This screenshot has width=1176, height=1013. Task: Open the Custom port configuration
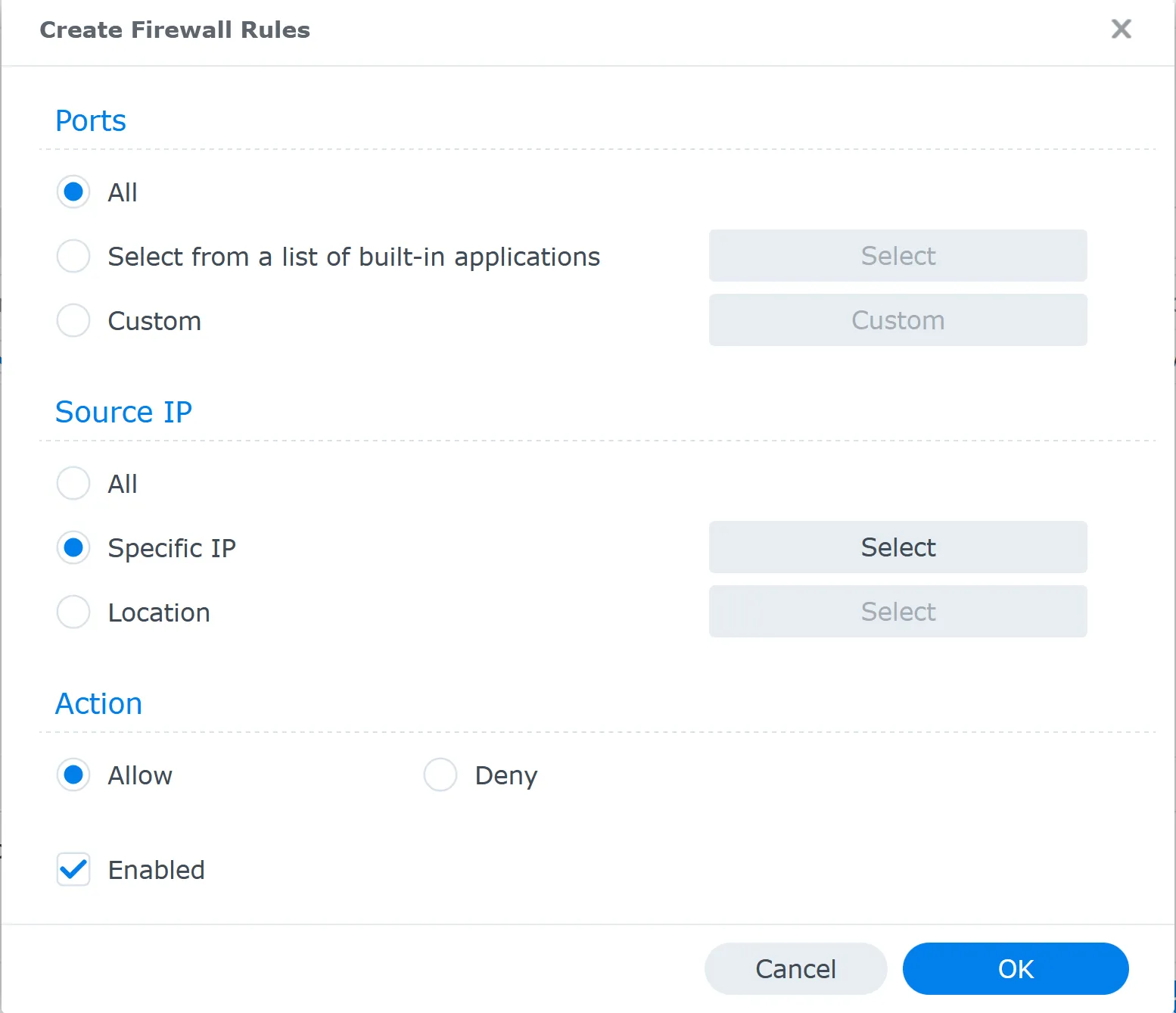click(898, 319)
